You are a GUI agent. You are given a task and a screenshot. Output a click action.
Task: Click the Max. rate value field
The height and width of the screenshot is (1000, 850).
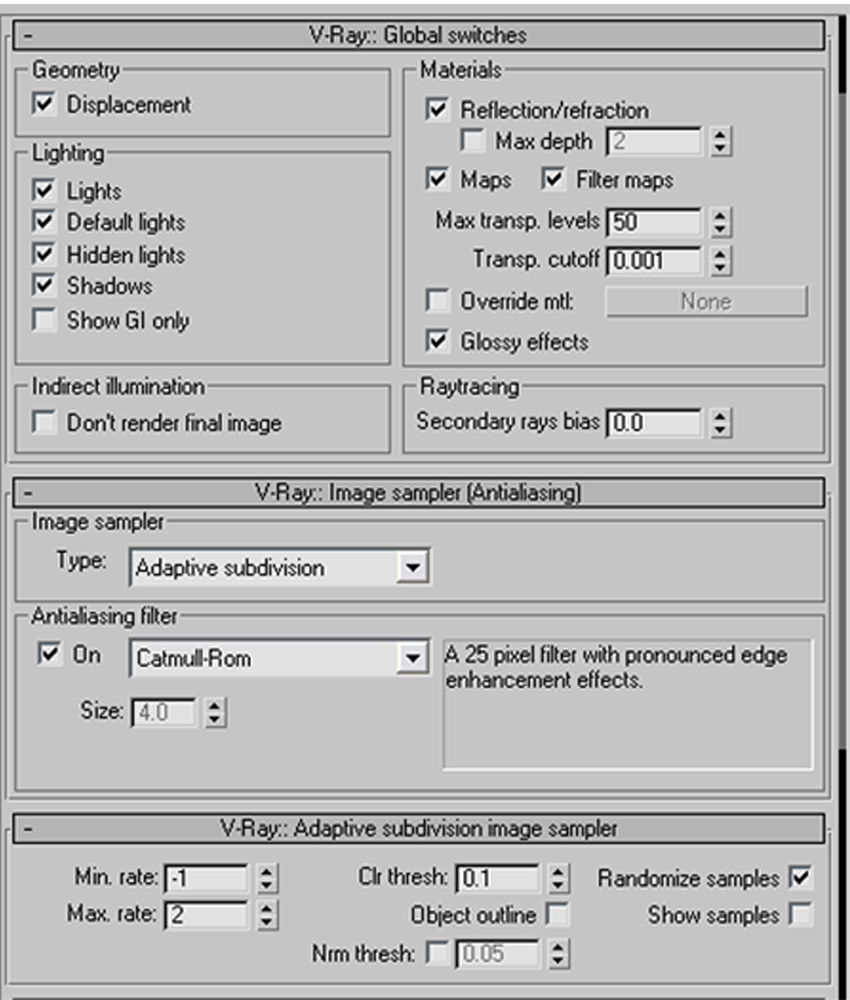click(206, 914)
